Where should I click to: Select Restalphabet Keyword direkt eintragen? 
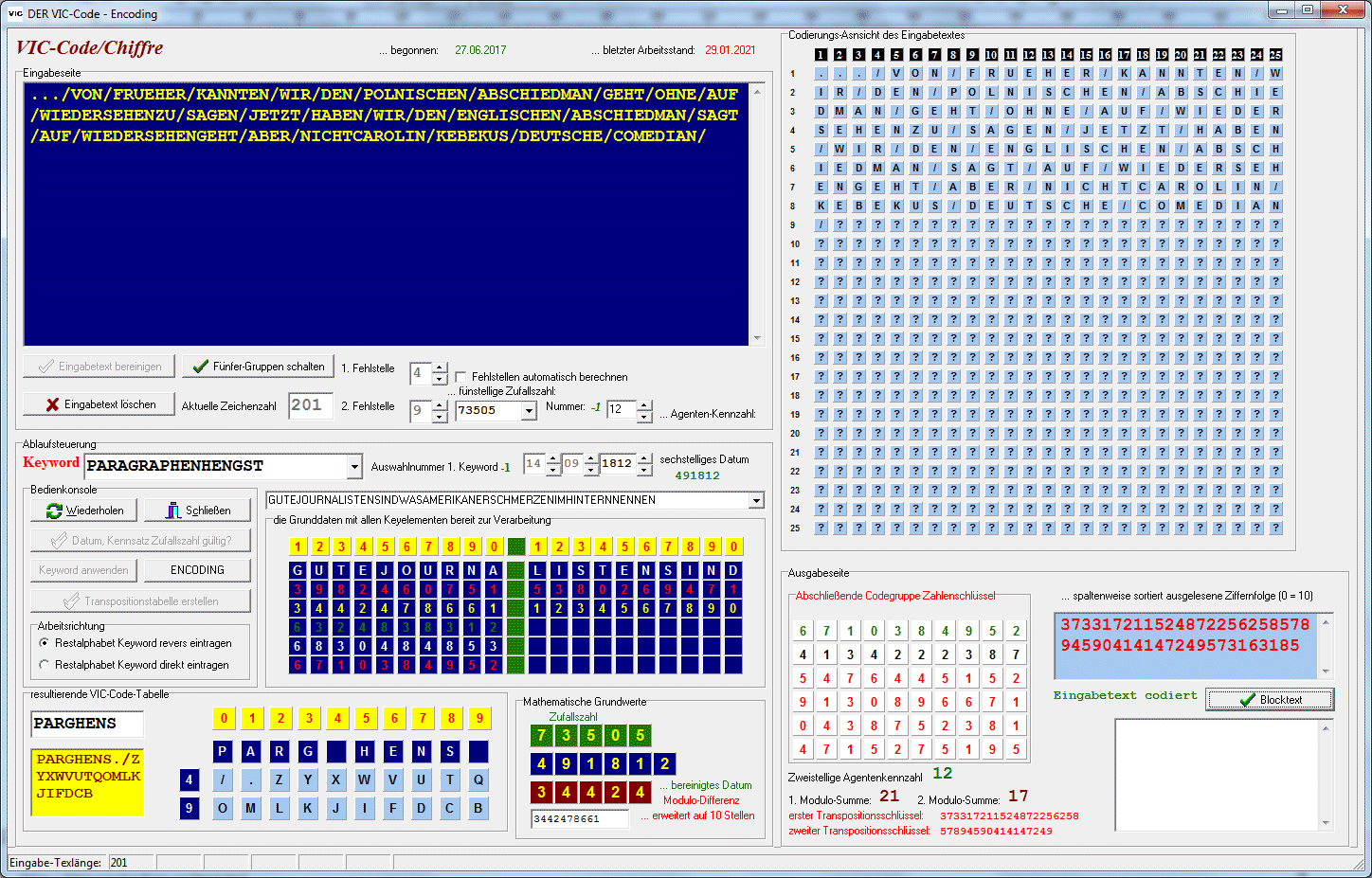coord(45,665)
